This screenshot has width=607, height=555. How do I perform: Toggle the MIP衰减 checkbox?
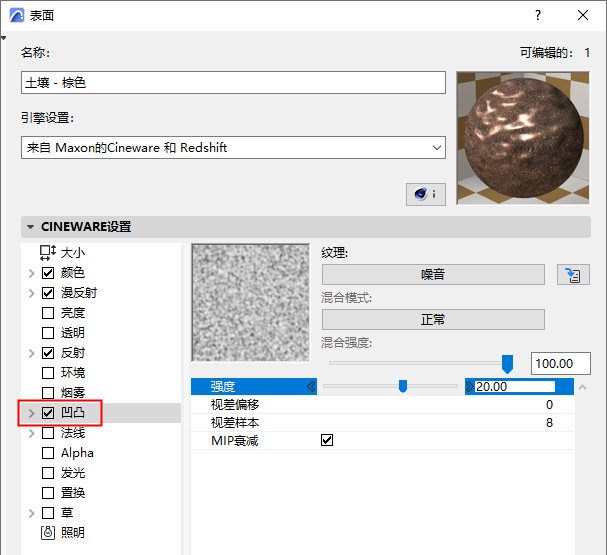pyautogui.click(x=327, y=440)
